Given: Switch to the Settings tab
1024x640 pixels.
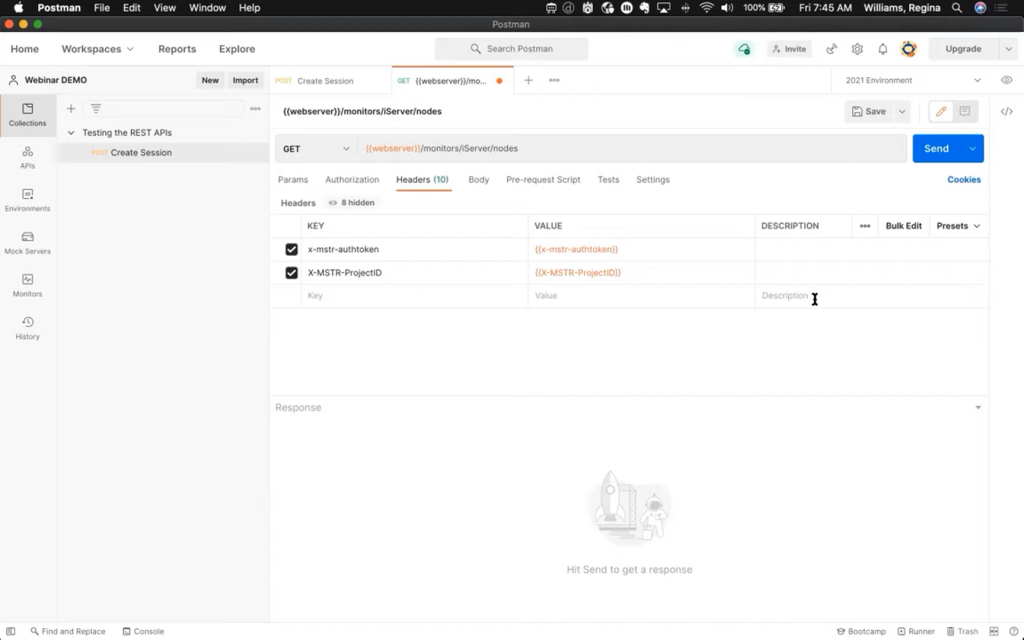Looking at the screenshot, I should coord(652,180).
